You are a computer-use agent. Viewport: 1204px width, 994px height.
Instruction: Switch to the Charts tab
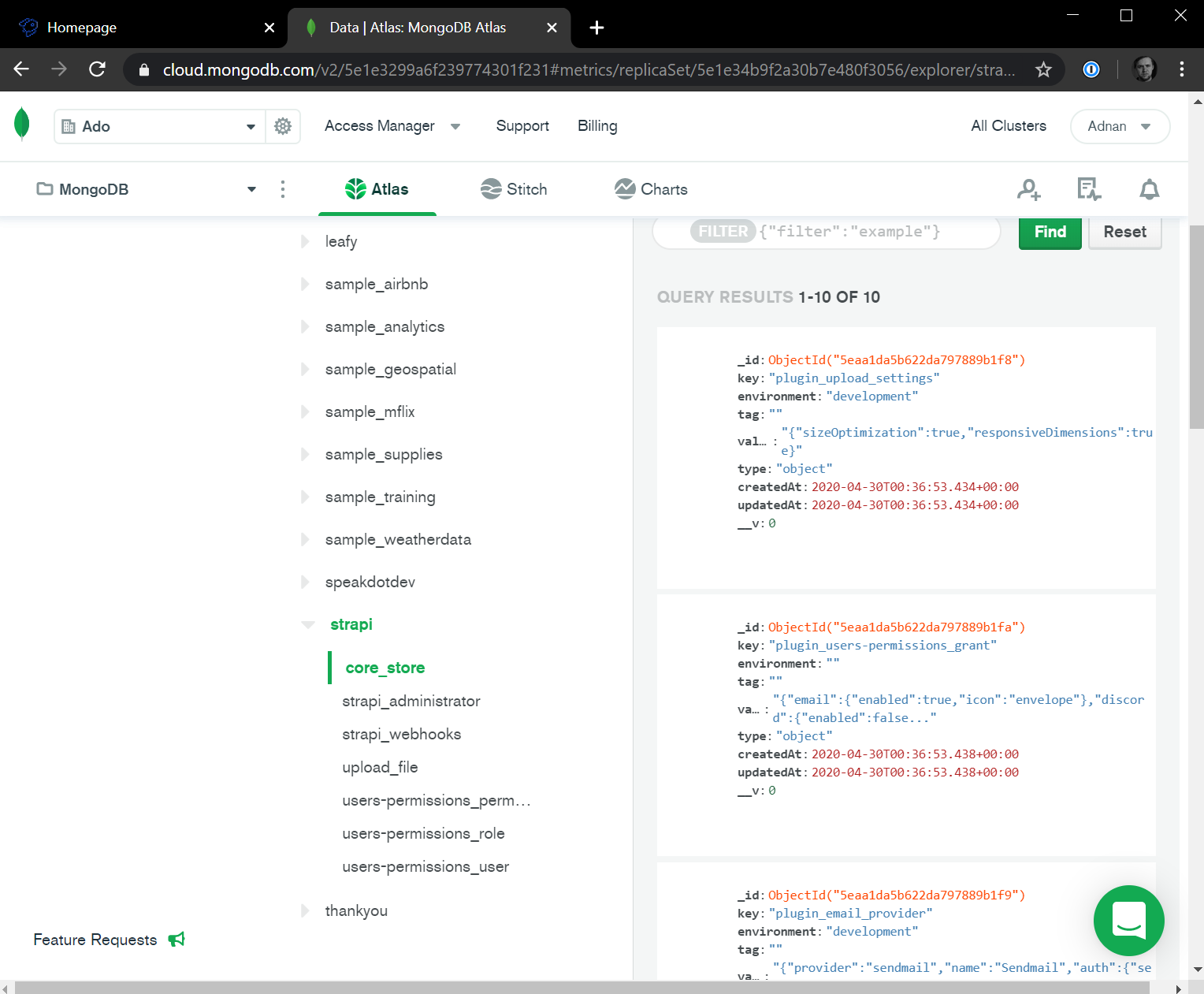tap(651, 189)
